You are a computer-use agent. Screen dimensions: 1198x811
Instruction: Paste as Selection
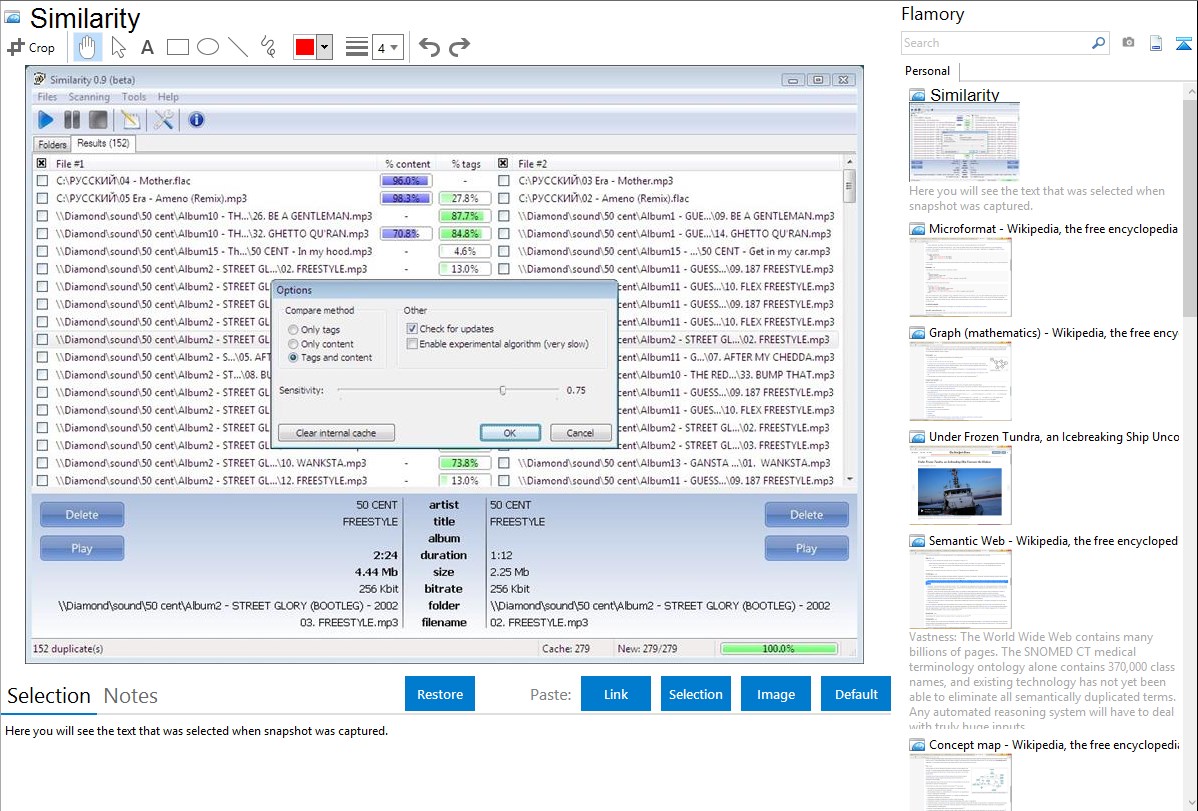point(696,694)
